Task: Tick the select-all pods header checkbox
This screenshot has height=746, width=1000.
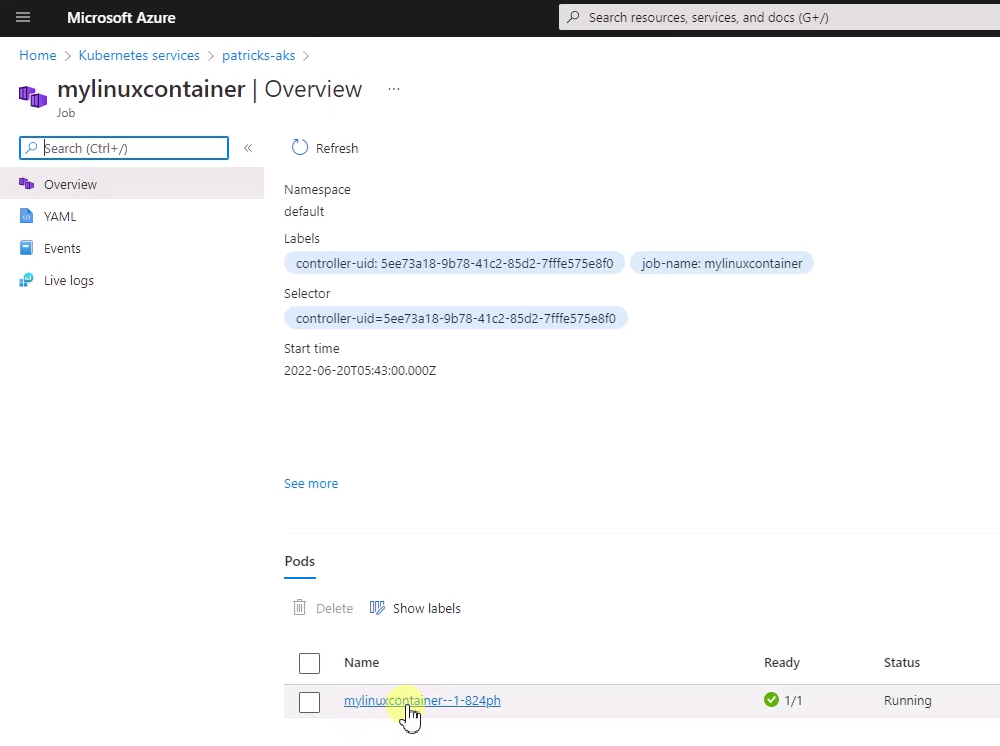Action: 309,663
